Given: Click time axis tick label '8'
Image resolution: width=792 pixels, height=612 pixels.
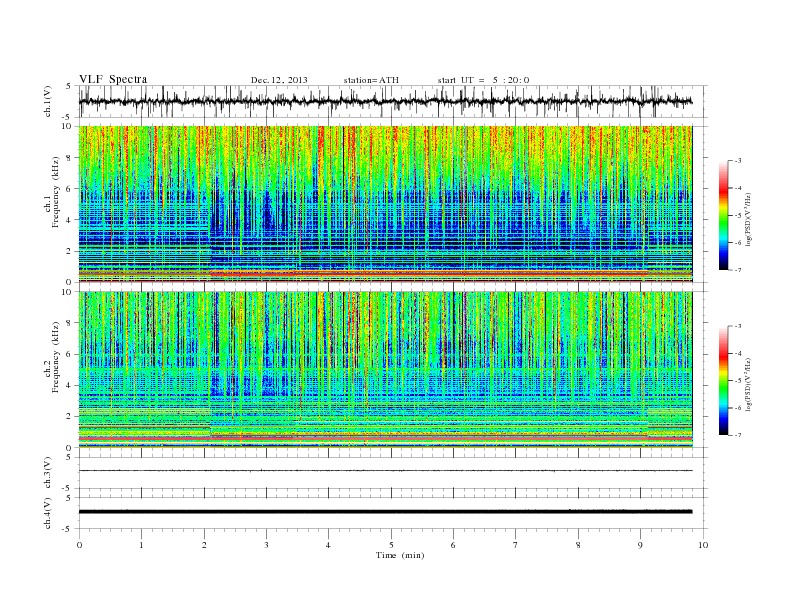Looking at the screenshot, I should (578, 545).
